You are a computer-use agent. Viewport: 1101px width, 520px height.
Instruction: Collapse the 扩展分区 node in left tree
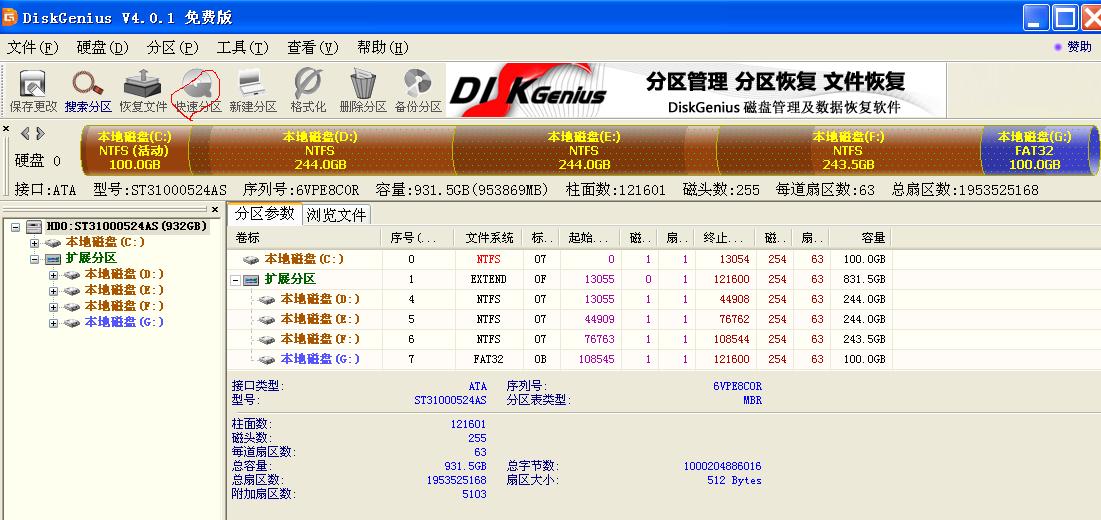(x=34, y=259)
